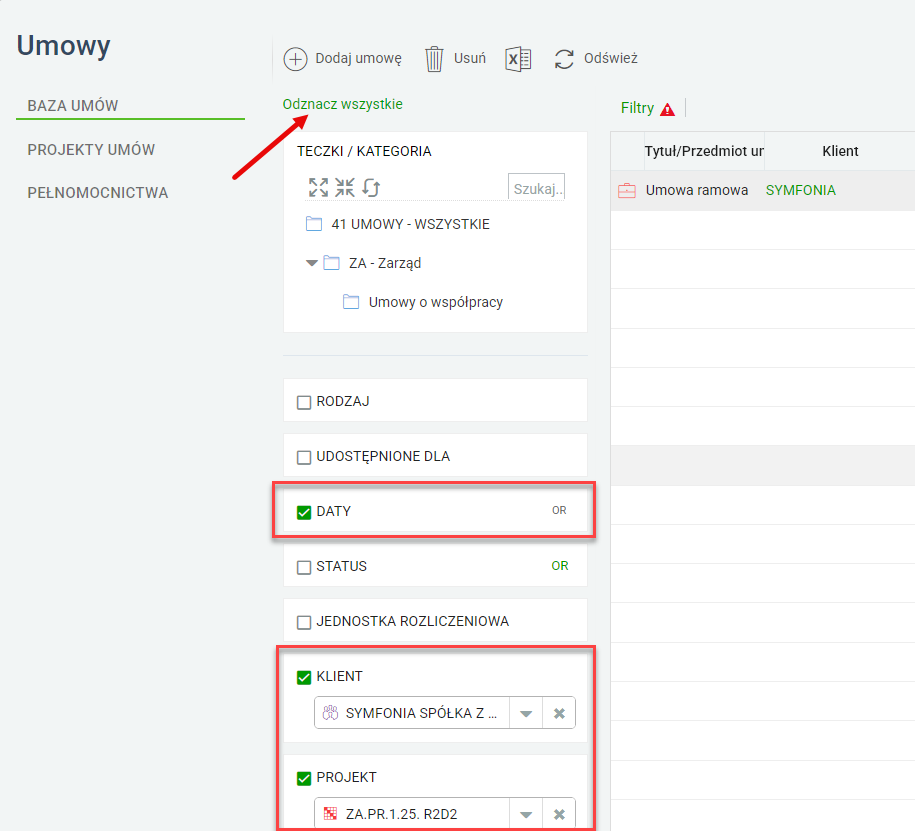Clear the KLIENT selection with the X
915x831 pixels.
[x=559, y=713]
